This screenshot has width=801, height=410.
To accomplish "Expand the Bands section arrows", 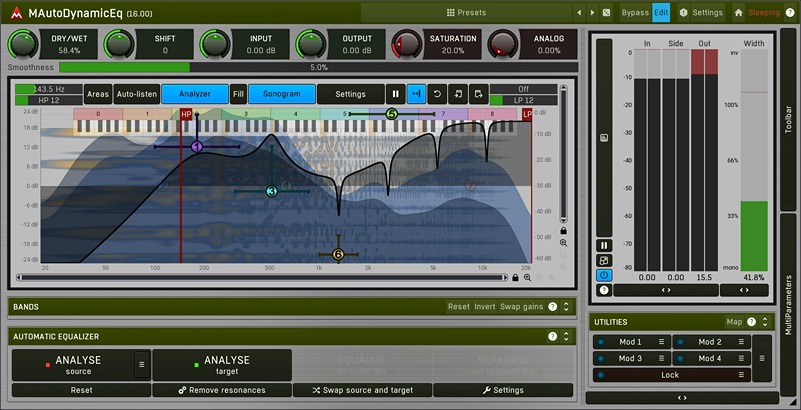I will tap(566, 306).
